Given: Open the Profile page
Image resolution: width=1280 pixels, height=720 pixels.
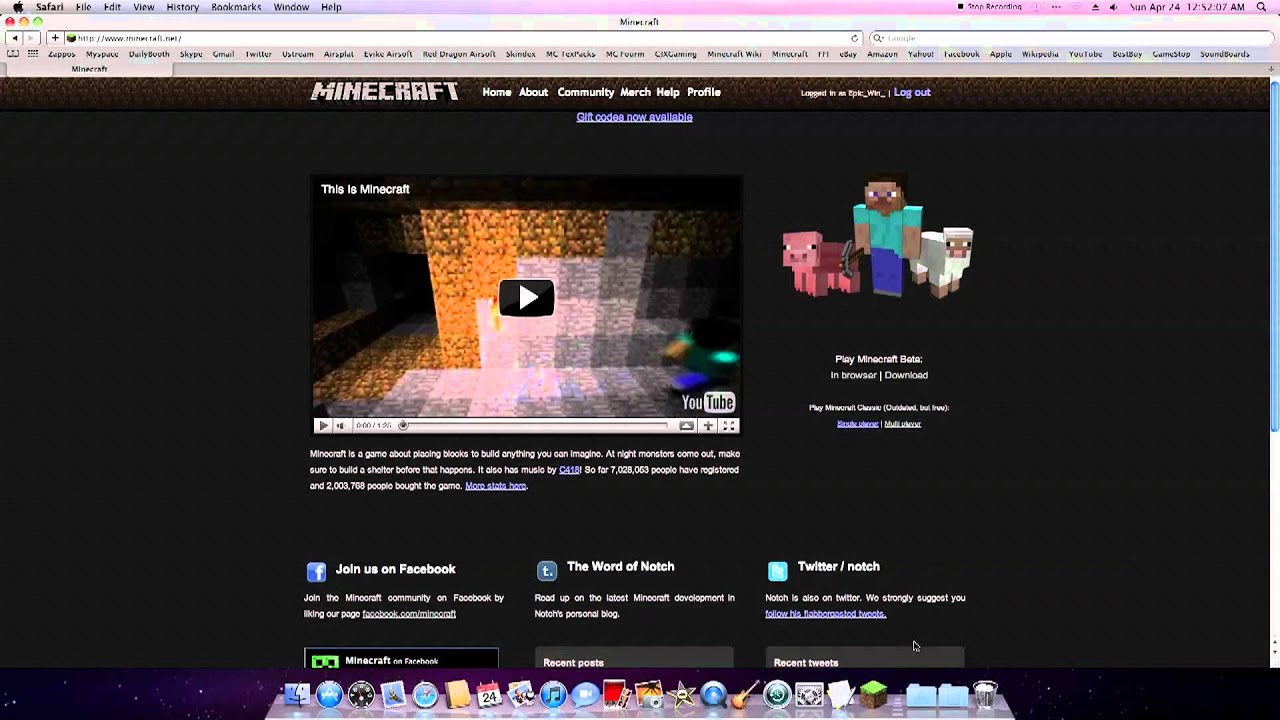Looking at the screenshot, I should point(704,92).
